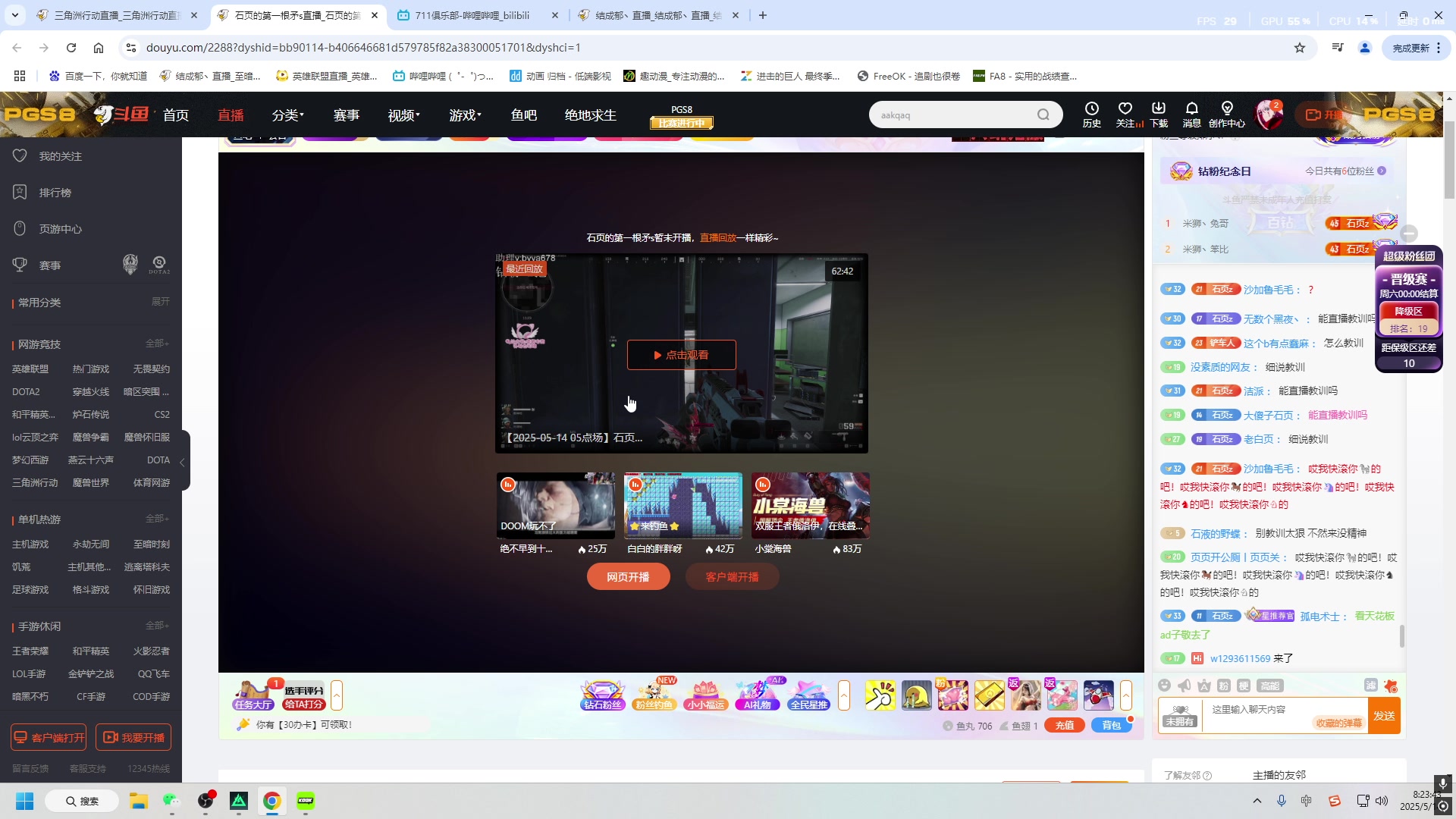The height and width of the screenshot is (819, 1456).
Task: Click the 点击观看 play button
Action: pyautogui.click(x=681, y=355)
